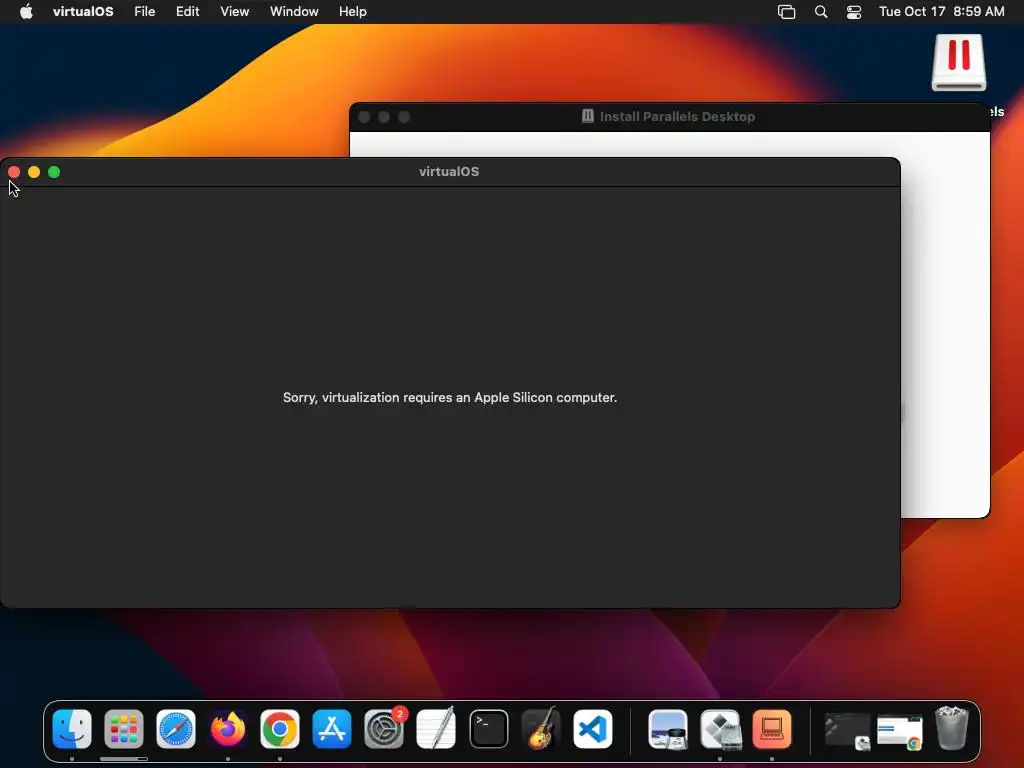Open the Apple menu
This screenshot has width=1024, height=768.
click(26, 12)
